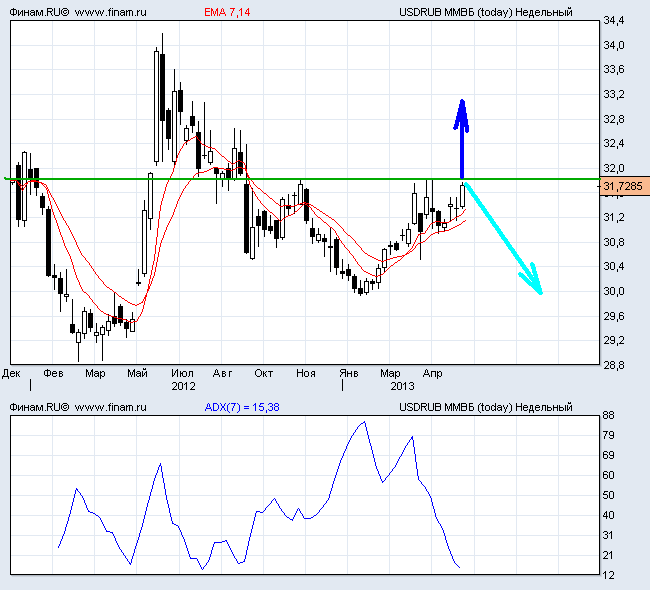Click the 28,8 value on price axis
Image resolution: width=650 pixels, height=590 pixels.
(614, 365)
